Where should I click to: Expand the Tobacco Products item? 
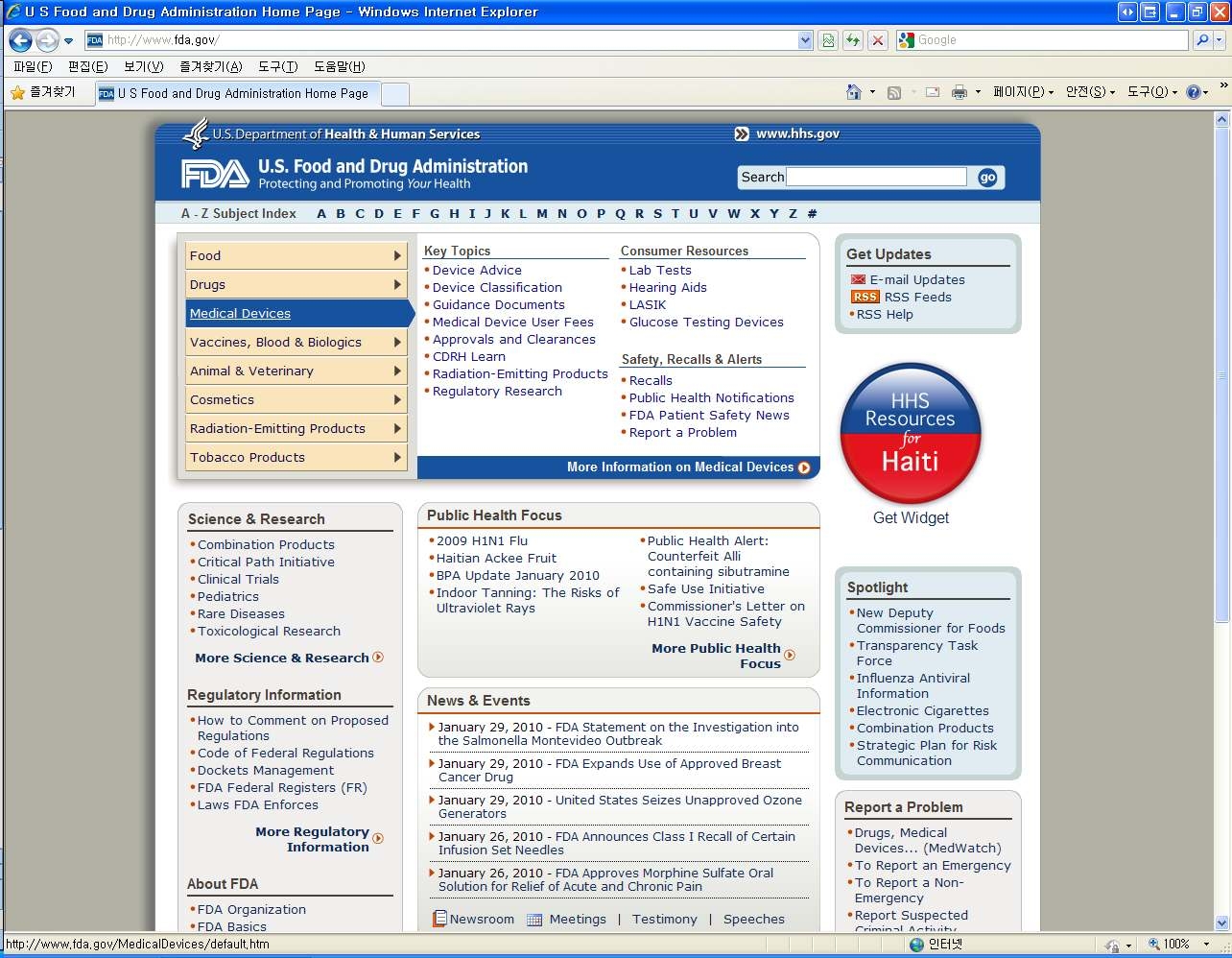point(296,457)
